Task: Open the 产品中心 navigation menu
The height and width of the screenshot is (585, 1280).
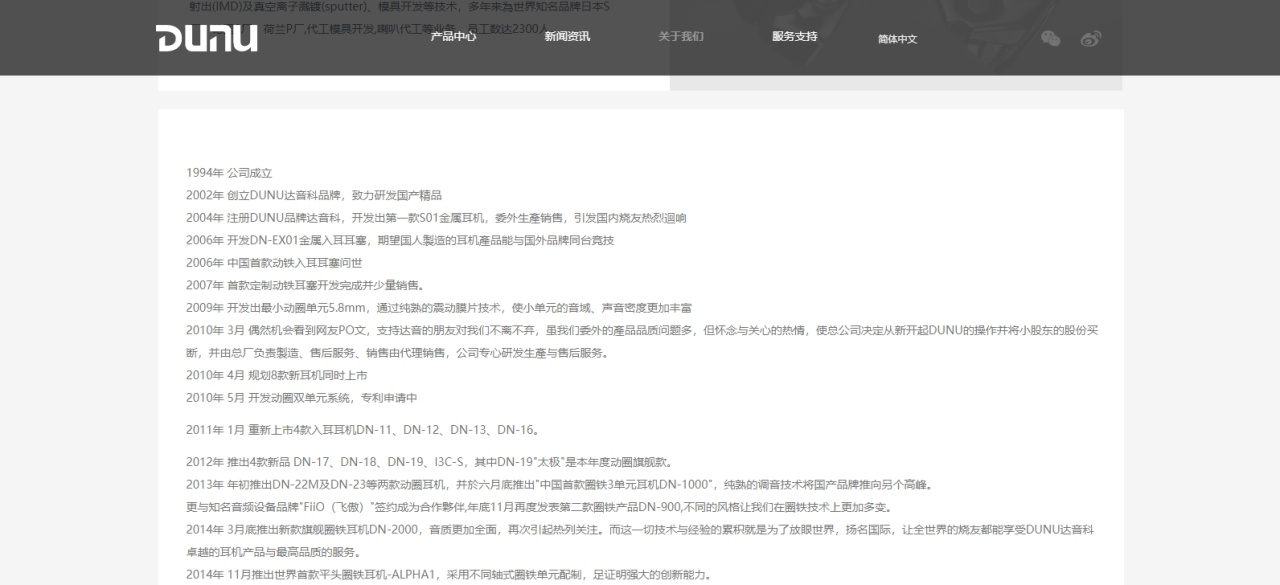Action: tap(453, 37)
